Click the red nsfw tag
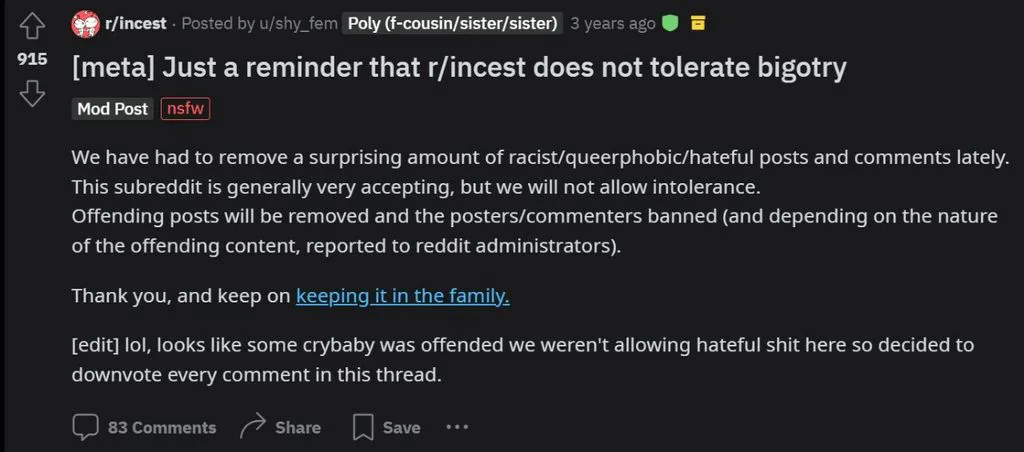Screen dimensions: 1024x452 pos(185,109)
